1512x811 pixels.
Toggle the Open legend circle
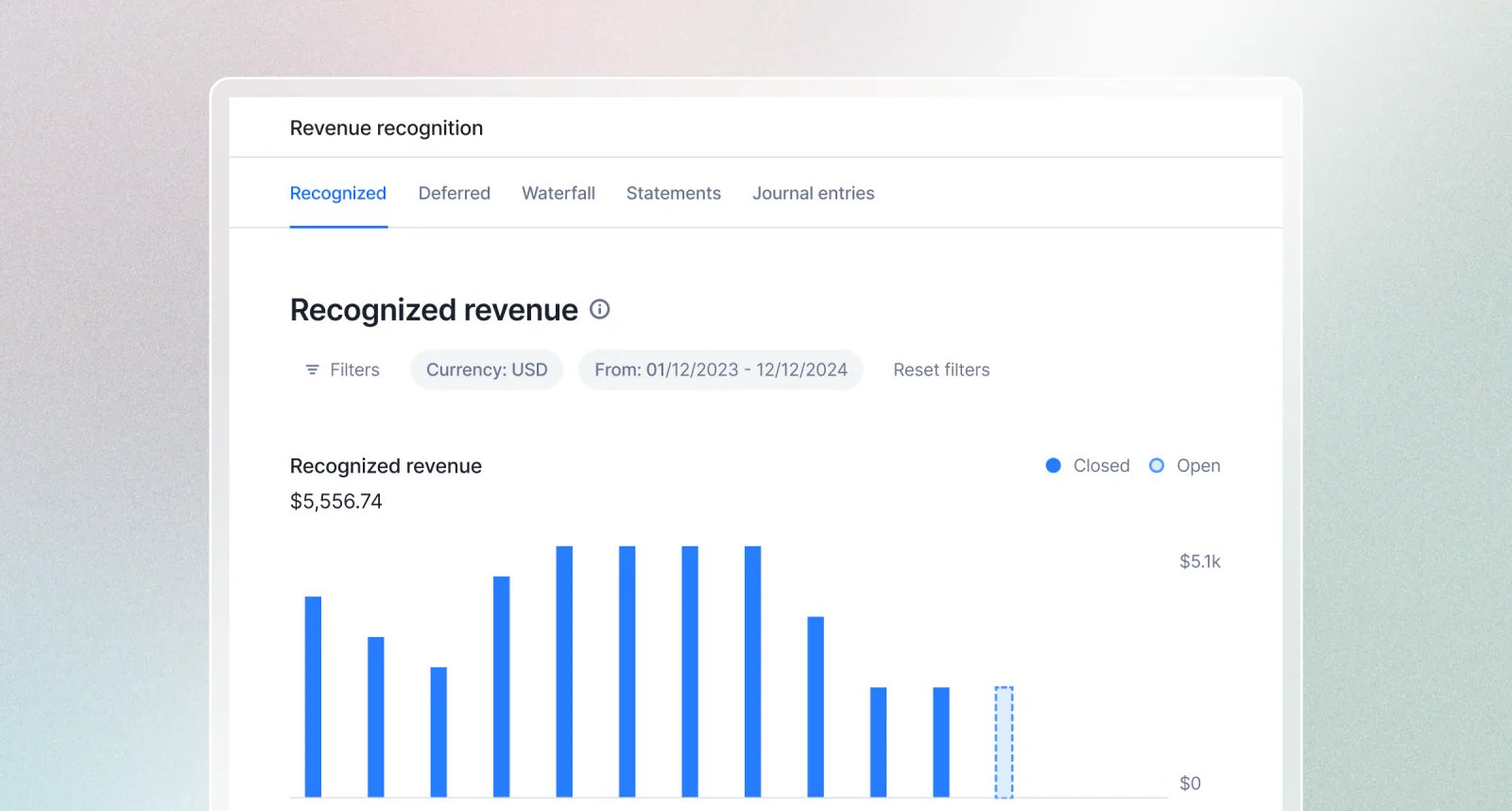(x=1157, y=465)
